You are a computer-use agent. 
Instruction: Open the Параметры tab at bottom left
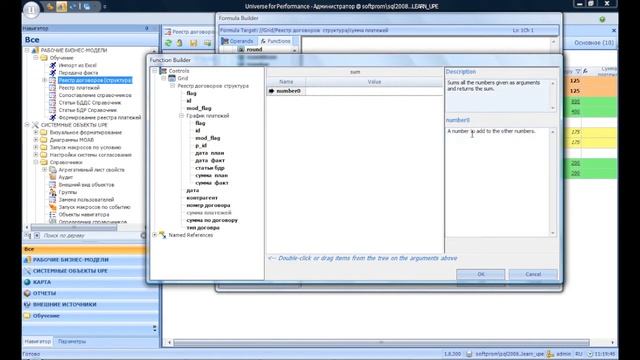coord(72,341)
